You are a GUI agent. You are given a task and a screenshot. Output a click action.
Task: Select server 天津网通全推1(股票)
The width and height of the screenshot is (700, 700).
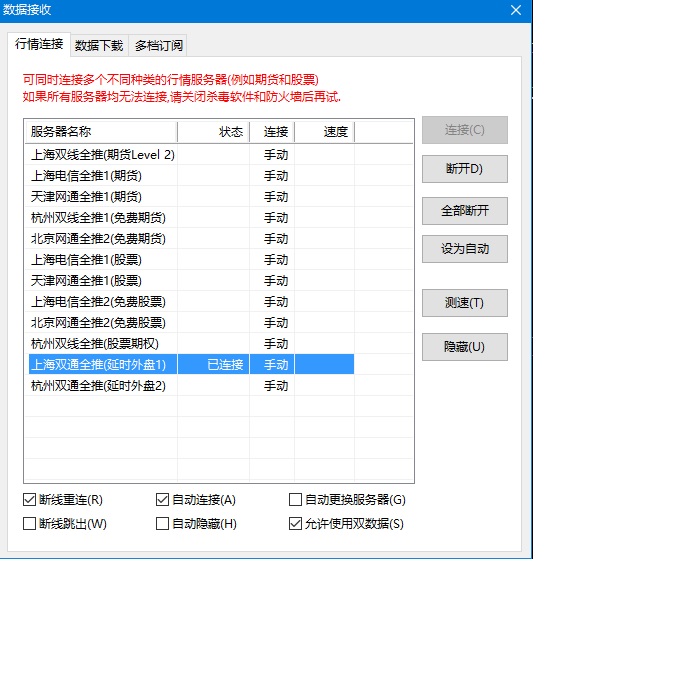(x=86, y=281)
